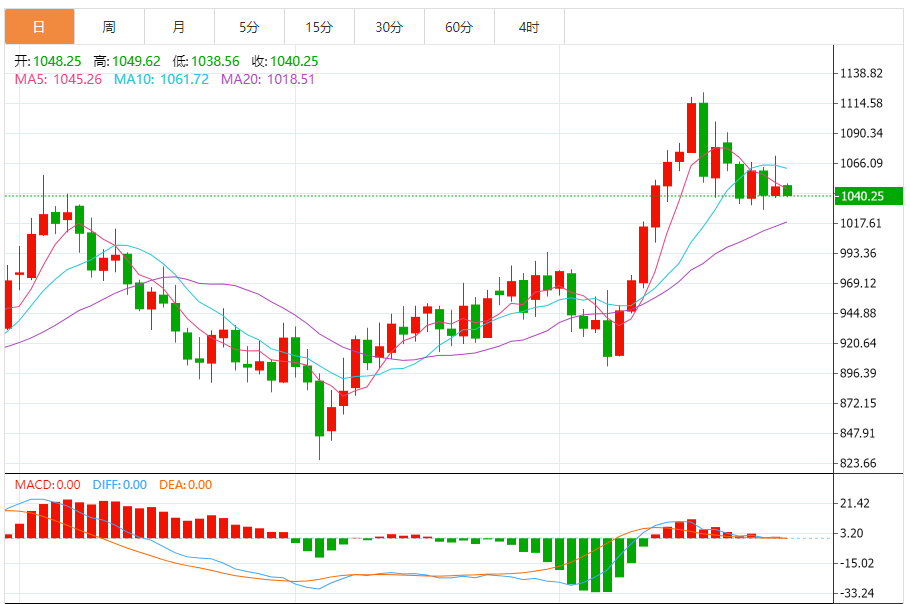Viewport: 910px width, 604px height.
Task: Click the DIFF:0.00 label
Action: tap(120, 484)
